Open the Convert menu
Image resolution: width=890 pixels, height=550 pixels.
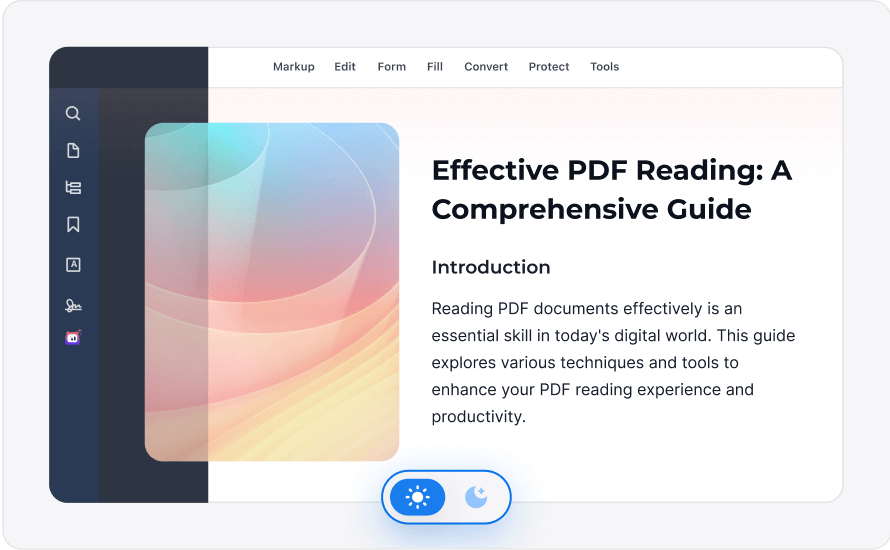coord(486,67)
